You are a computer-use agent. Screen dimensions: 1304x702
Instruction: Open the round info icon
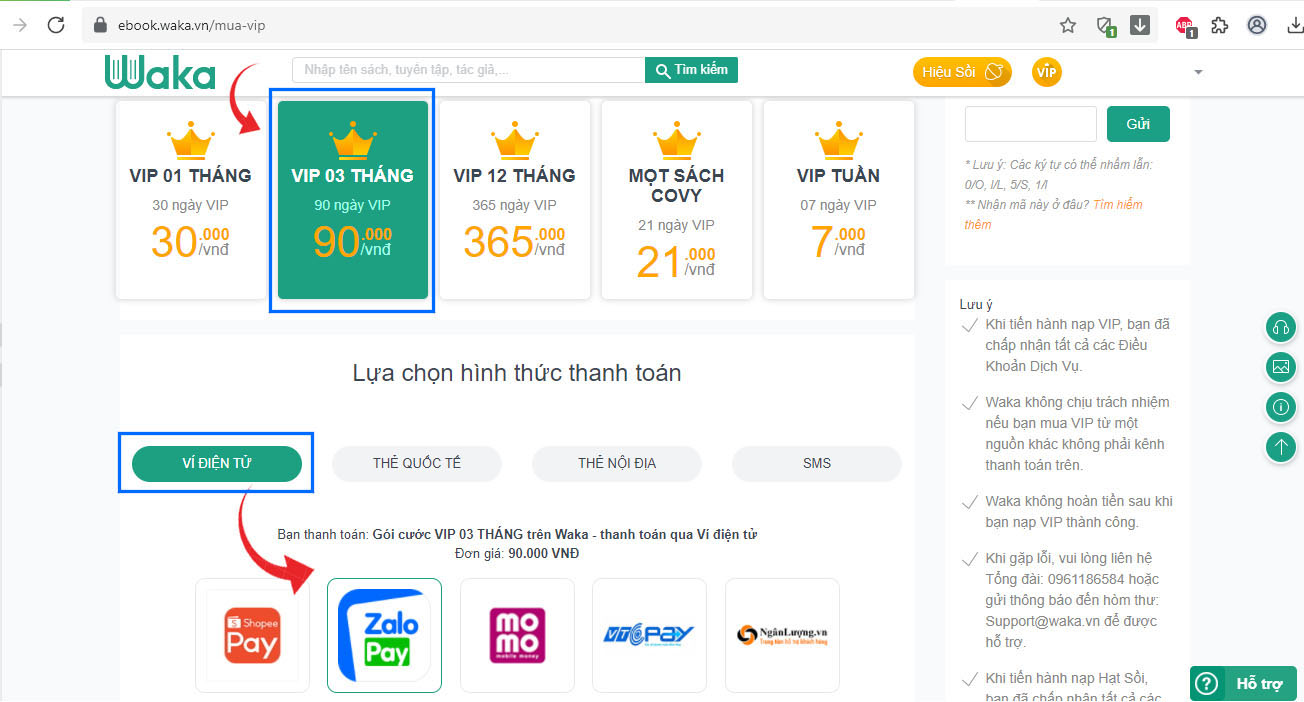pos(1280,407)
